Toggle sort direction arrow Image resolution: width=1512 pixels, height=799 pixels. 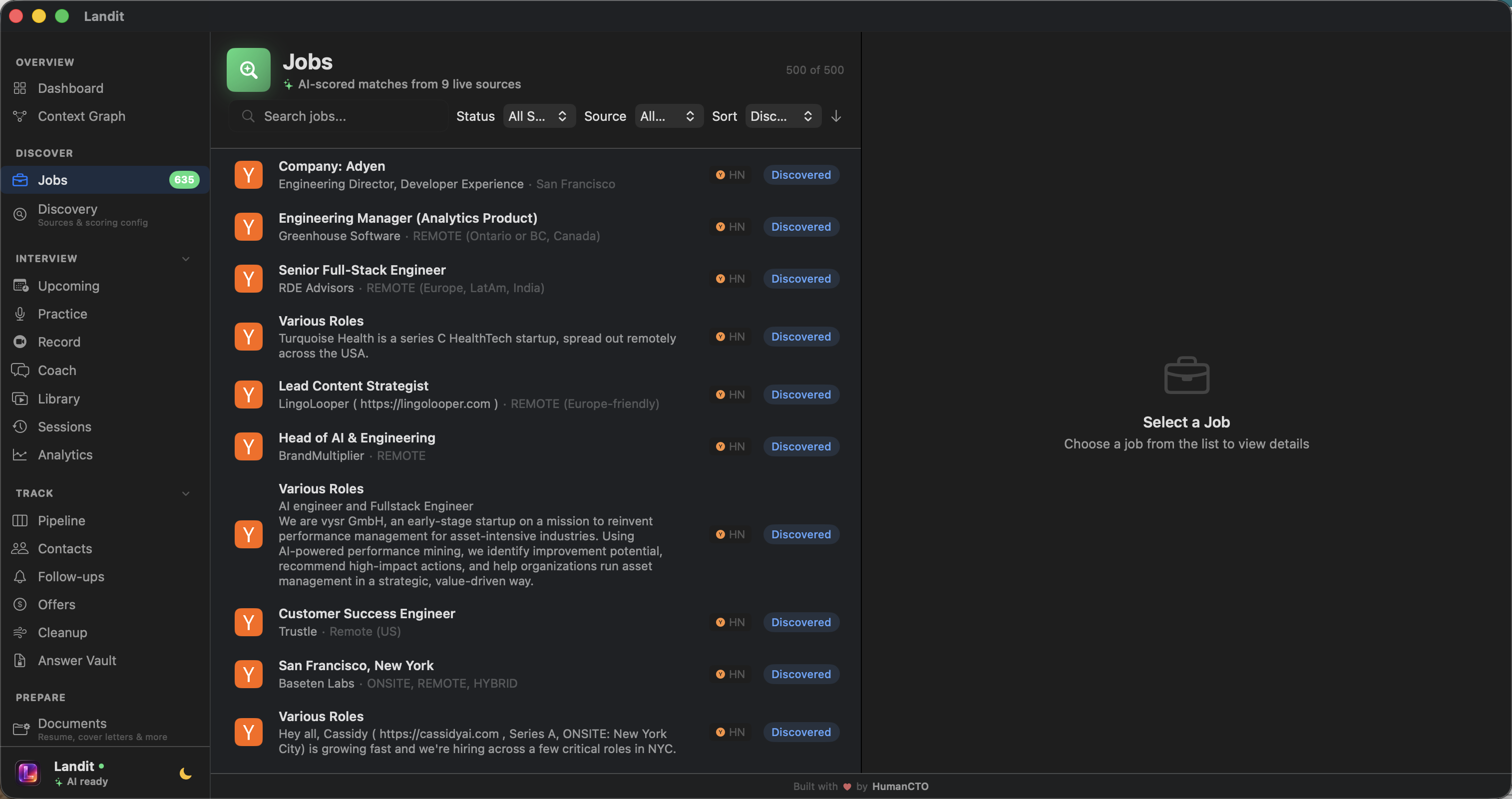pos(836,116)
